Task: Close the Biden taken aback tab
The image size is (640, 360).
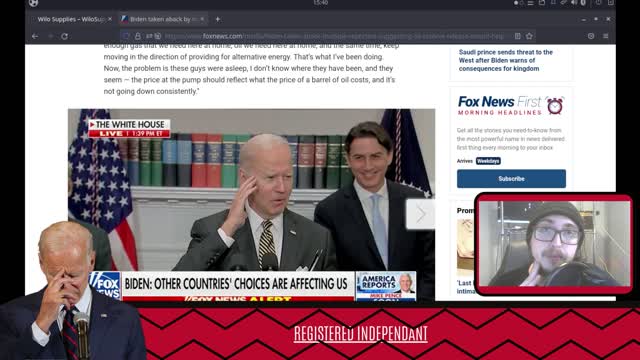Action: (x=202, y=19)
